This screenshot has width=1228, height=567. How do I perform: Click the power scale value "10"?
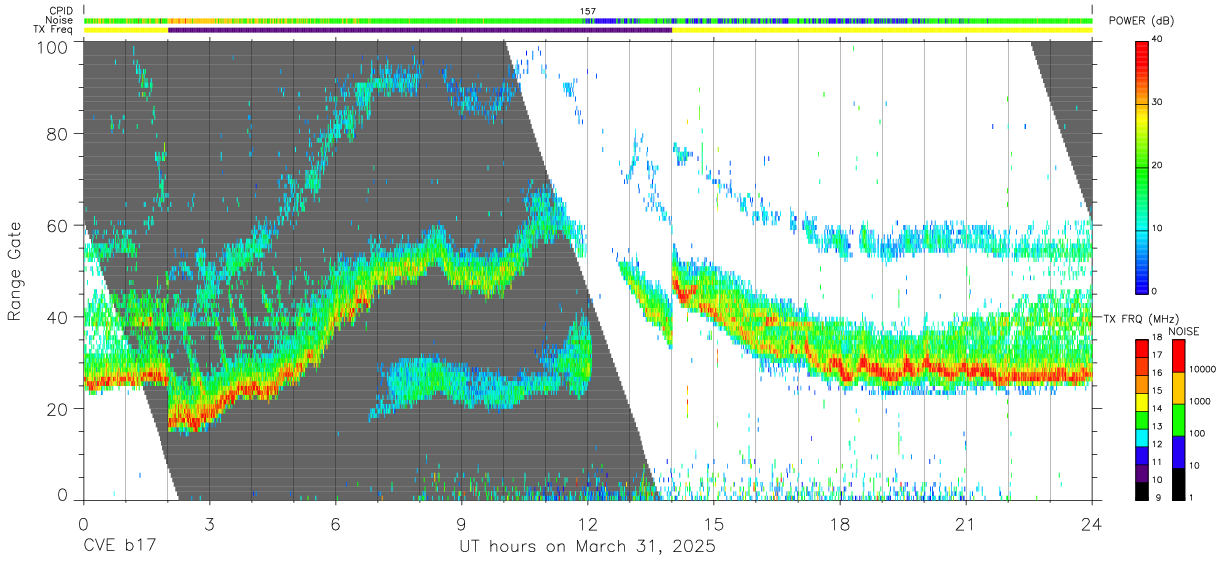pos(1159,229)
